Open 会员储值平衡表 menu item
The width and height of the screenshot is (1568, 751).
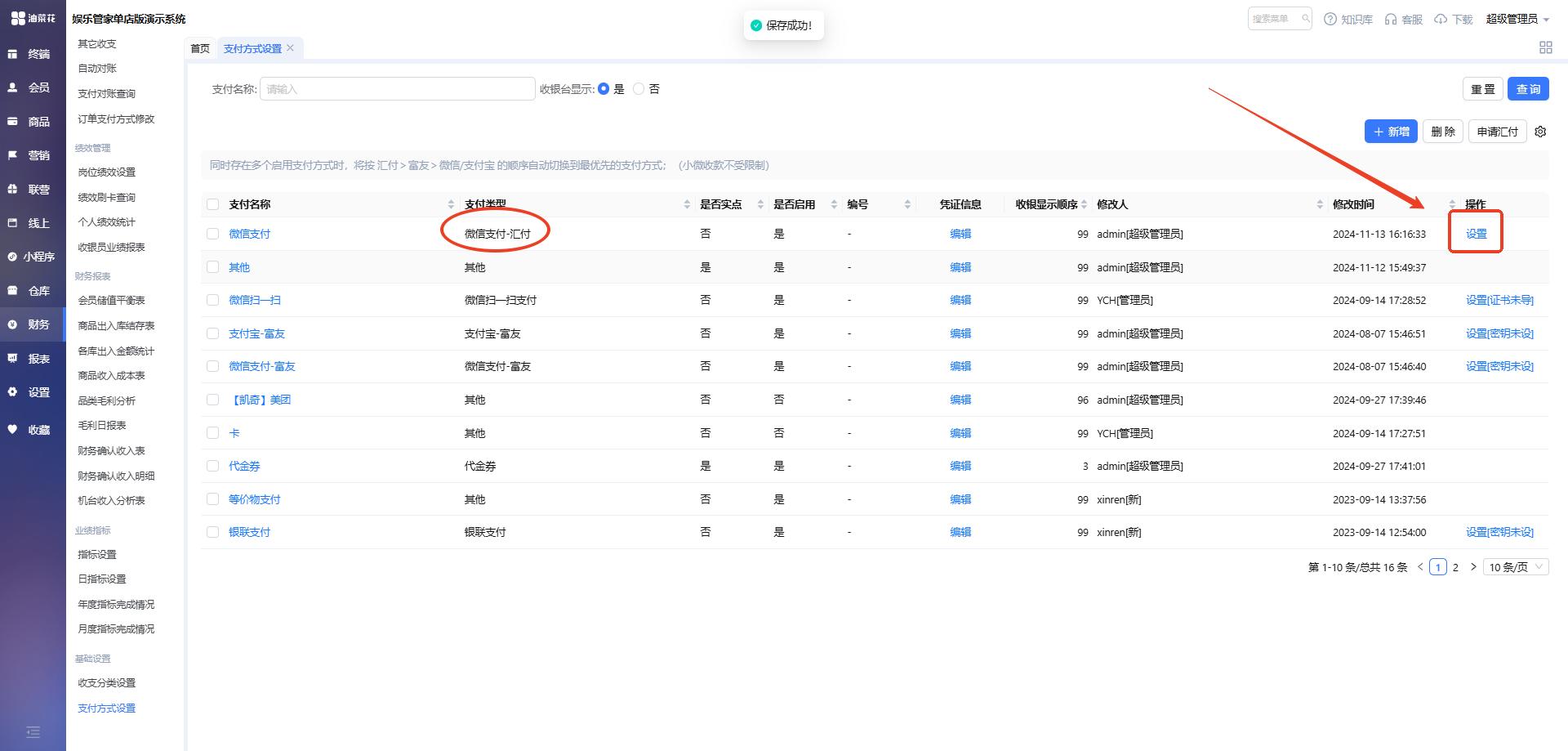point(111,301)
